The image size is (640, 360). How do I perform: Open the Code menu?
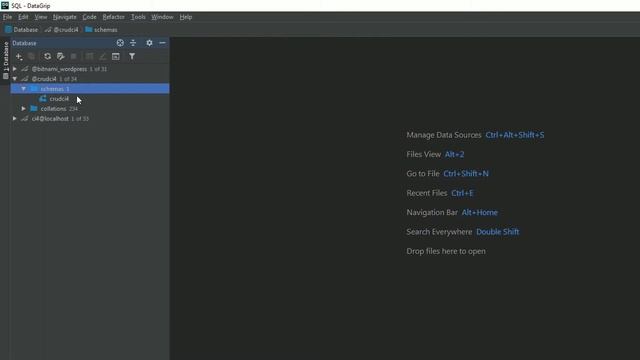tap(89, 17)
